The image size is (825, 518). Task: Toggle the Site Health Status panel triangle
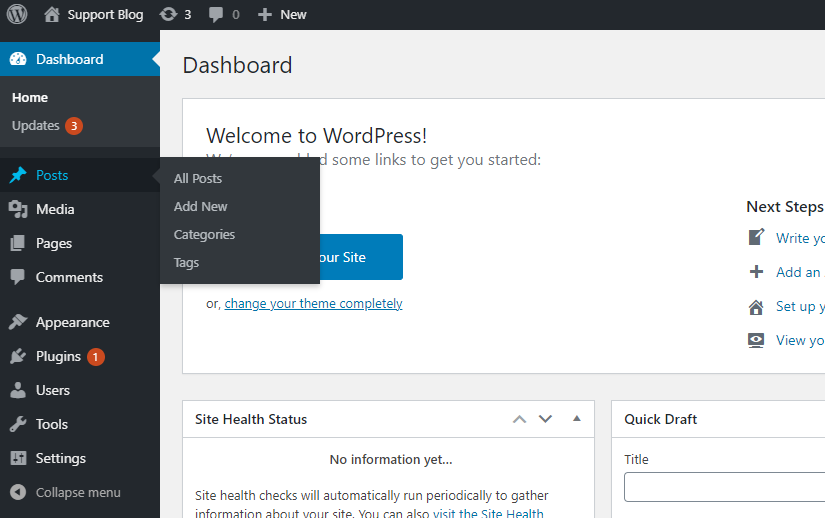[576, 419]
